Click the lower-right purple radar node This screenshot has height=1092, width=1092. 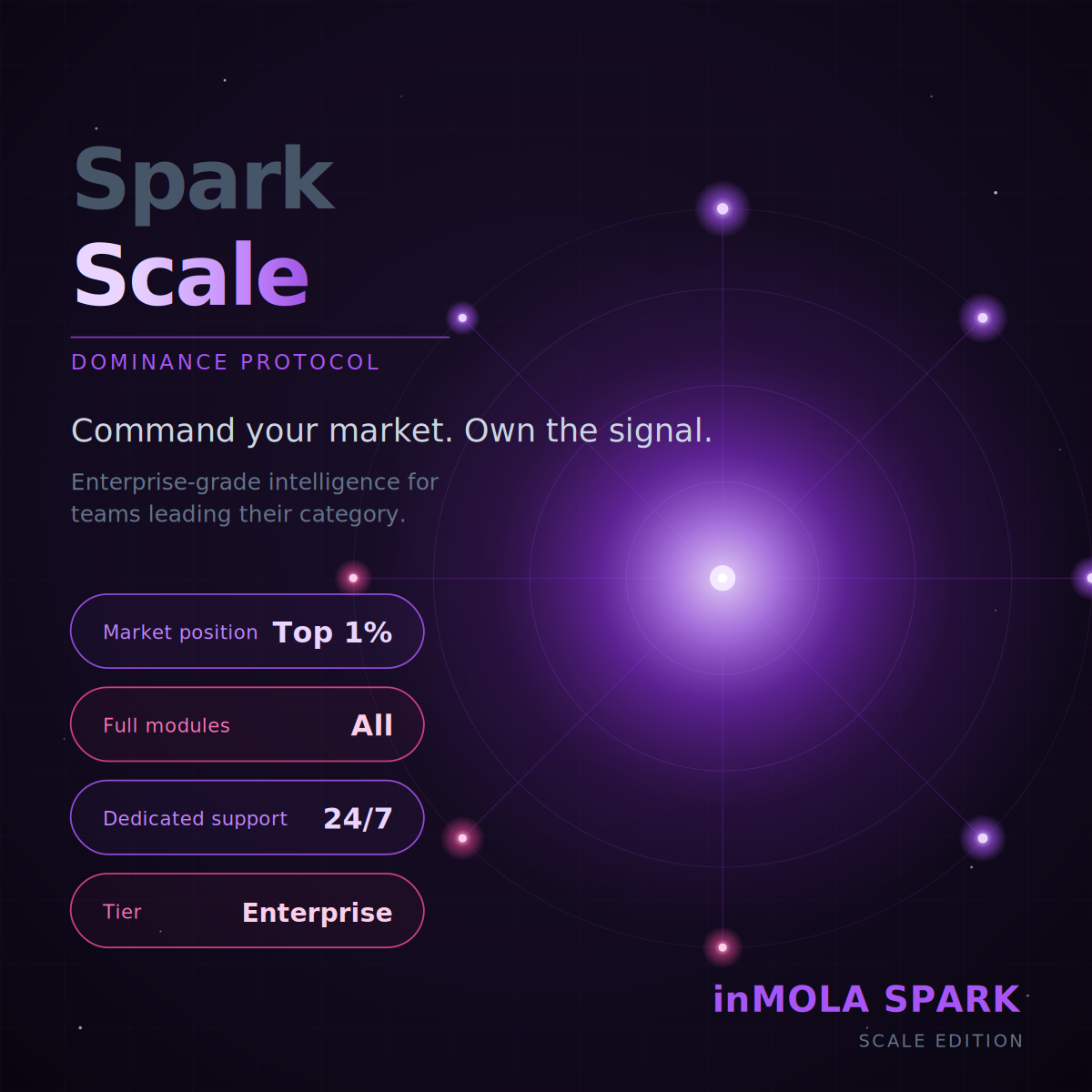tap(983, 838)
